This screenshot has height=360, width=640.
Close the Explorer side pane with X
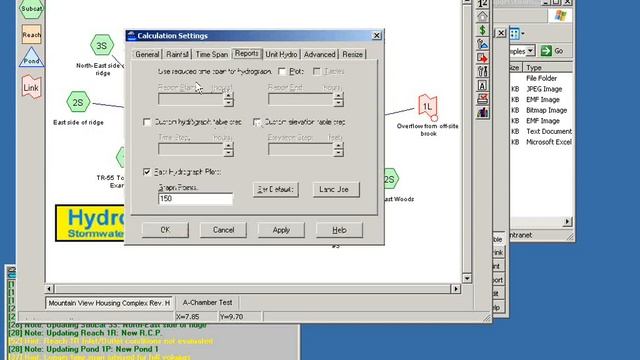point(501,33)
